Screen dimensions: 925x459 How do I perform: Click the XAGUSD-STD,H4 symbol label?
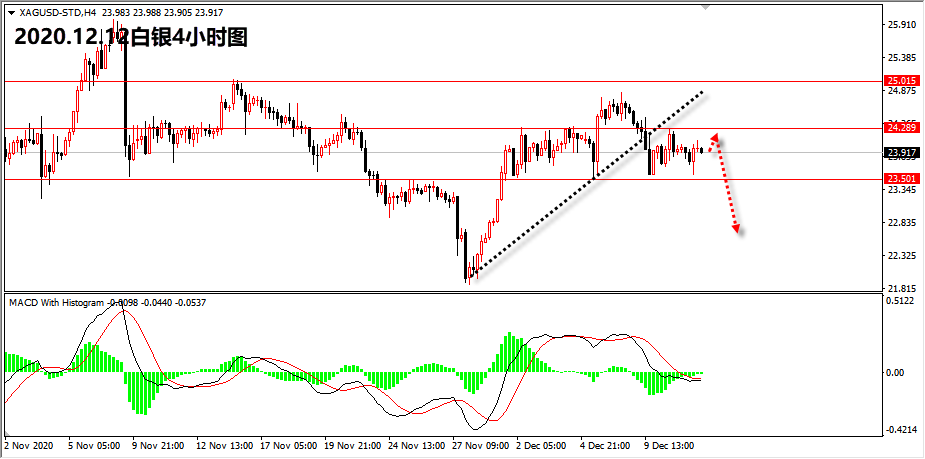pos(58,12)
